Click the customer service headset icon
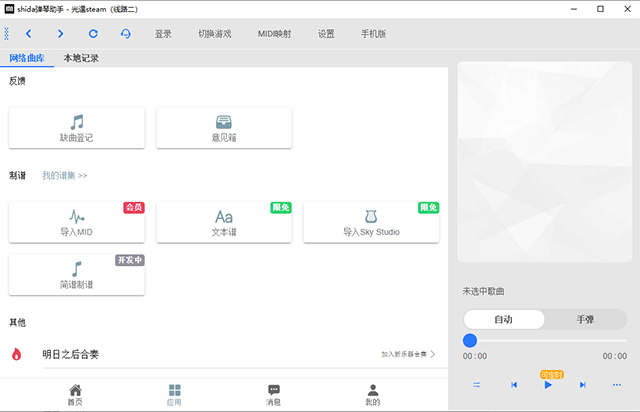The image size is (640, 412). pyautogui.click(x=126, y=33)
